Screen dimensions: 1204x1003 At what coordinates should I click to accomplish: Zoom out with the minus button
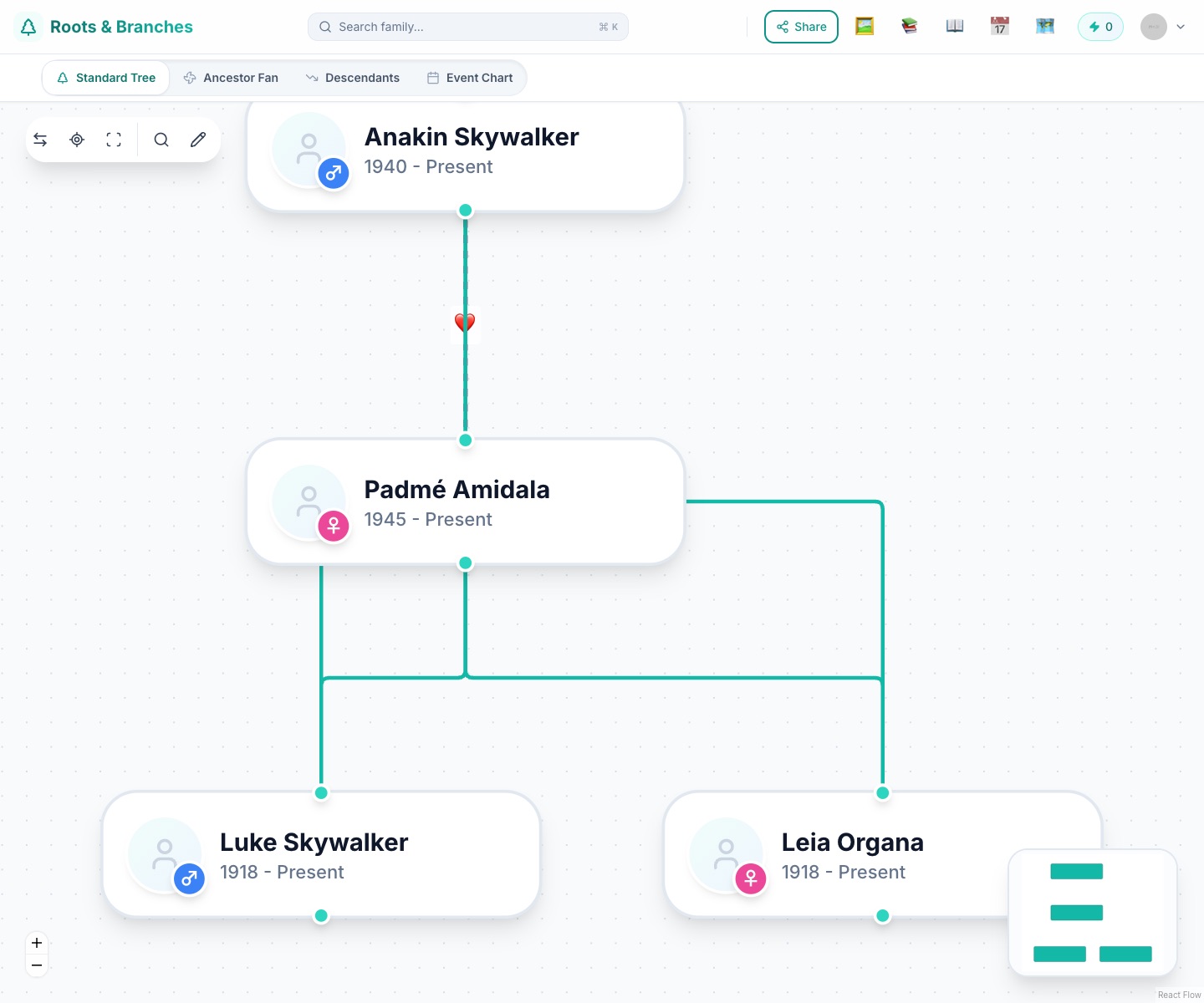point(37,965)
